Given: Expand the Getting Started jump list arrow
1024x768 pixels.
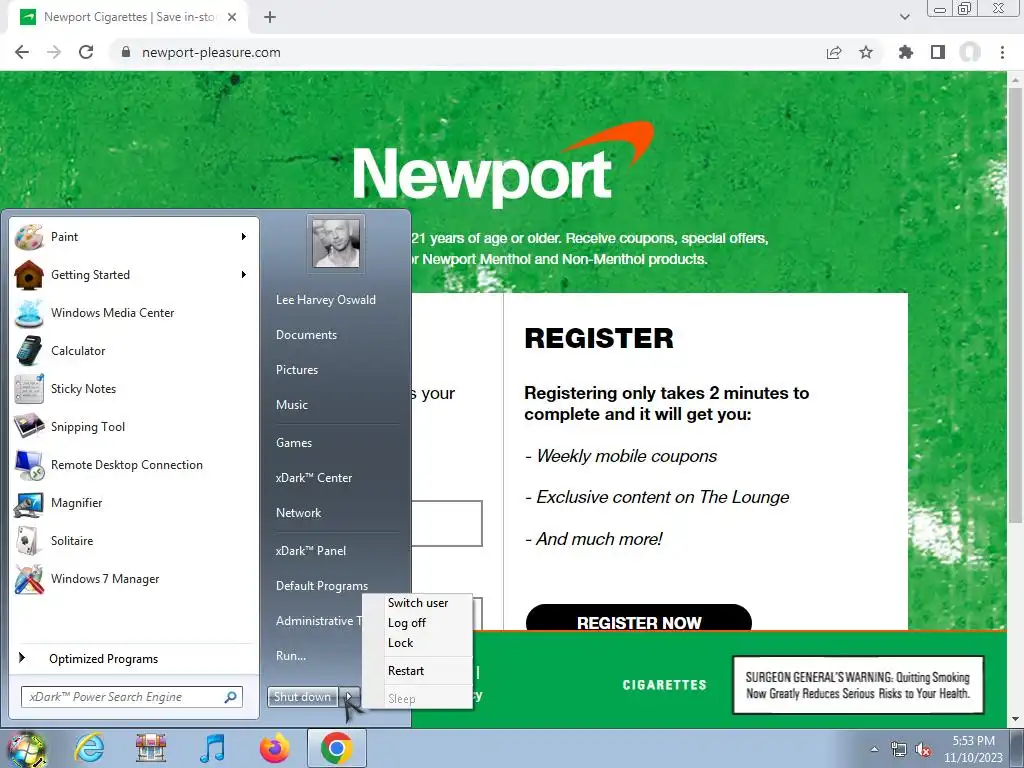Looking at the screenshot, I should pyautogui.click(x=244, y=274).
